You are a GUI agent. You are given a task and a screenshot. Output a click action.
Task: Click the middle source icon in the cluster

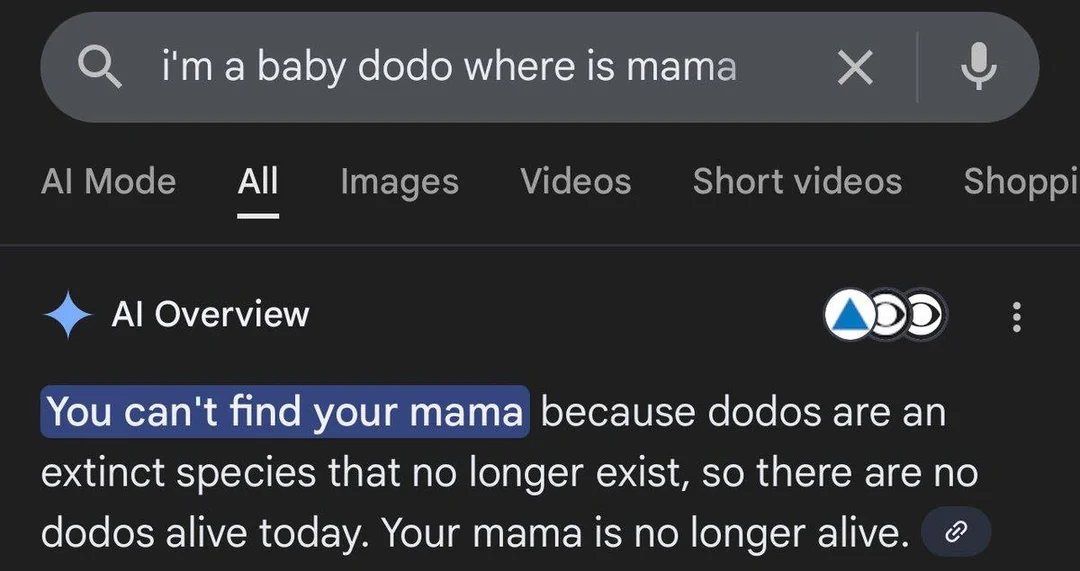[x=889, y=316]
